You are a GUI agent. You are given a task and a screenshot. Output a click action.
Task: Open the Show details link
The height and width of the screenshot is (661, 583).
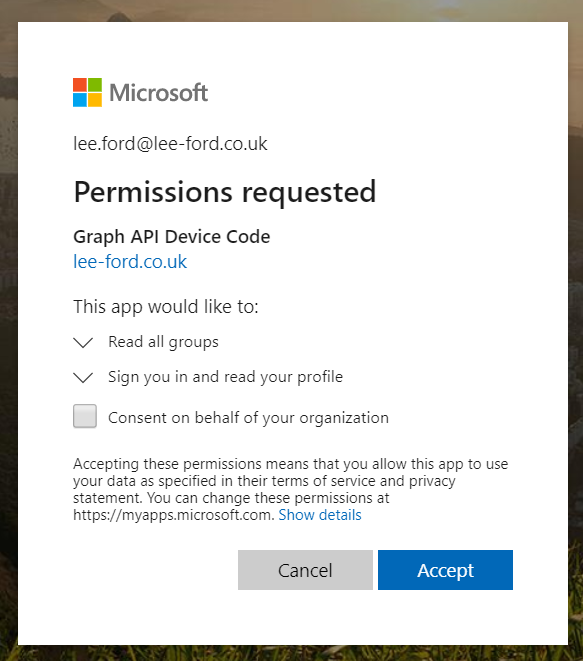[x=320, y=515]
